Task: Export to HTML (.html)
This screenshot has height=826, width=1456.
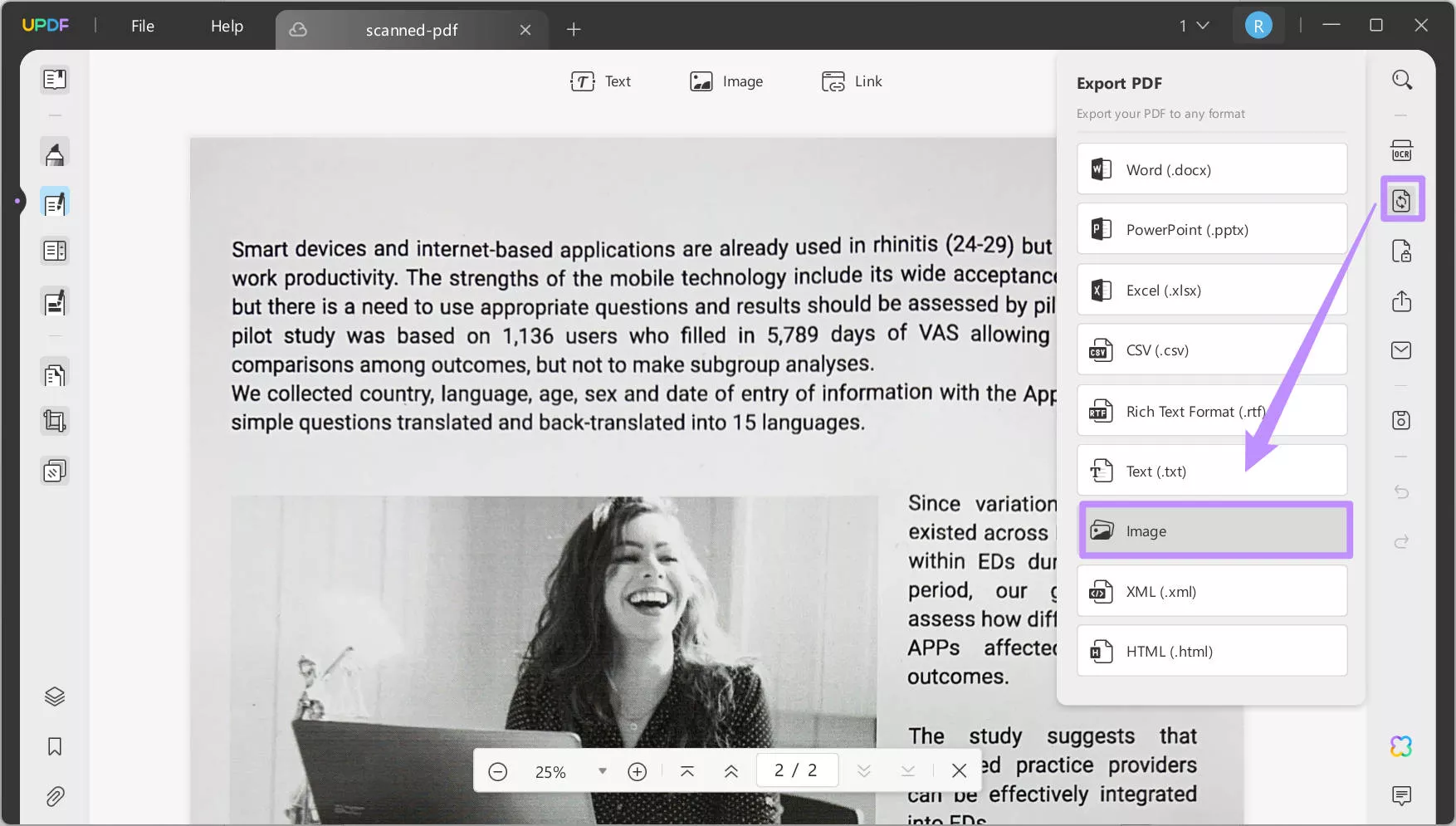Action: pos(1212,651)
